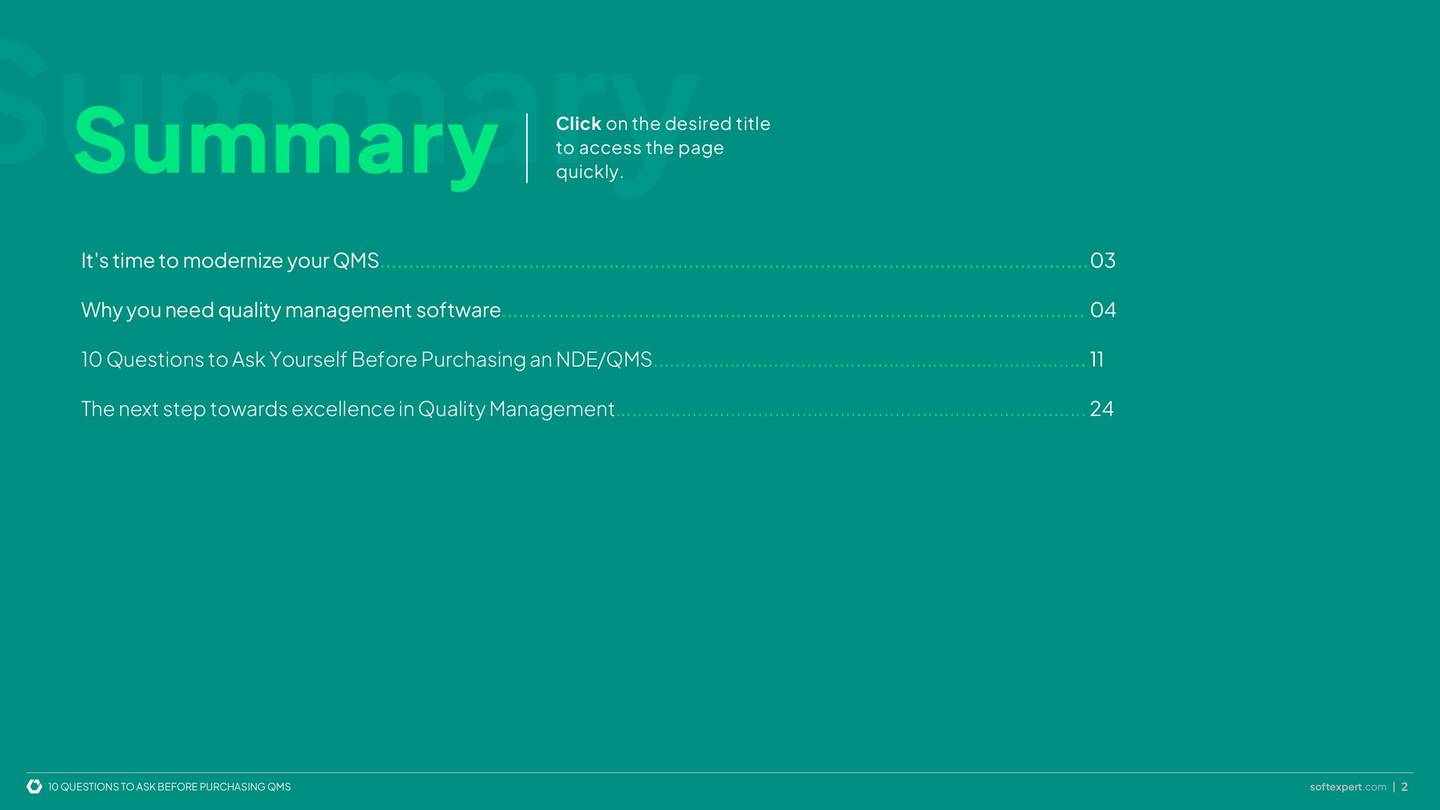The width and height of the screenshot is (1440, 810).
Task: Click dotted leader after "Purchasing an NDE/QMS"
Action: (x=869, y=364)
